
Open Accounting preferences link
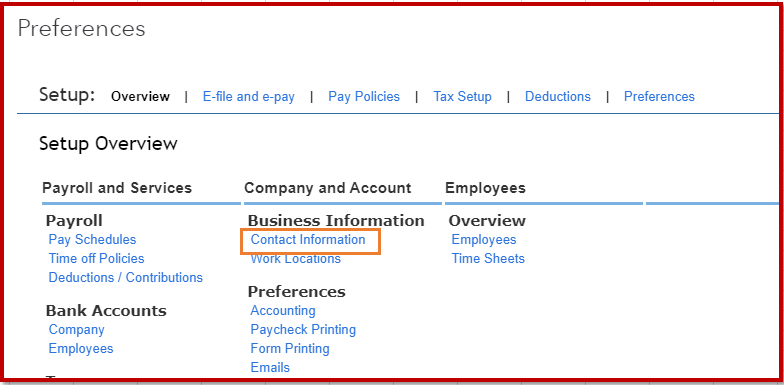coord(283,310)
